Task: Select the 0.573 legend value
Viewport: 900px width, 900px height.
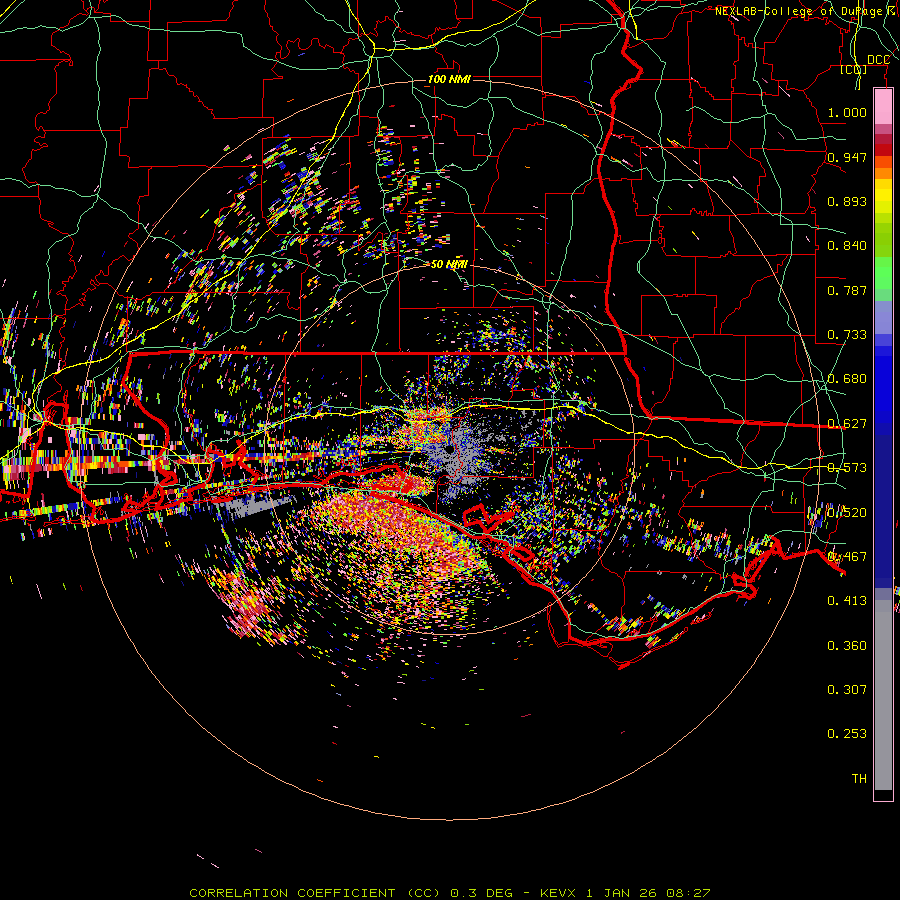Action: [x=847, y=468]
